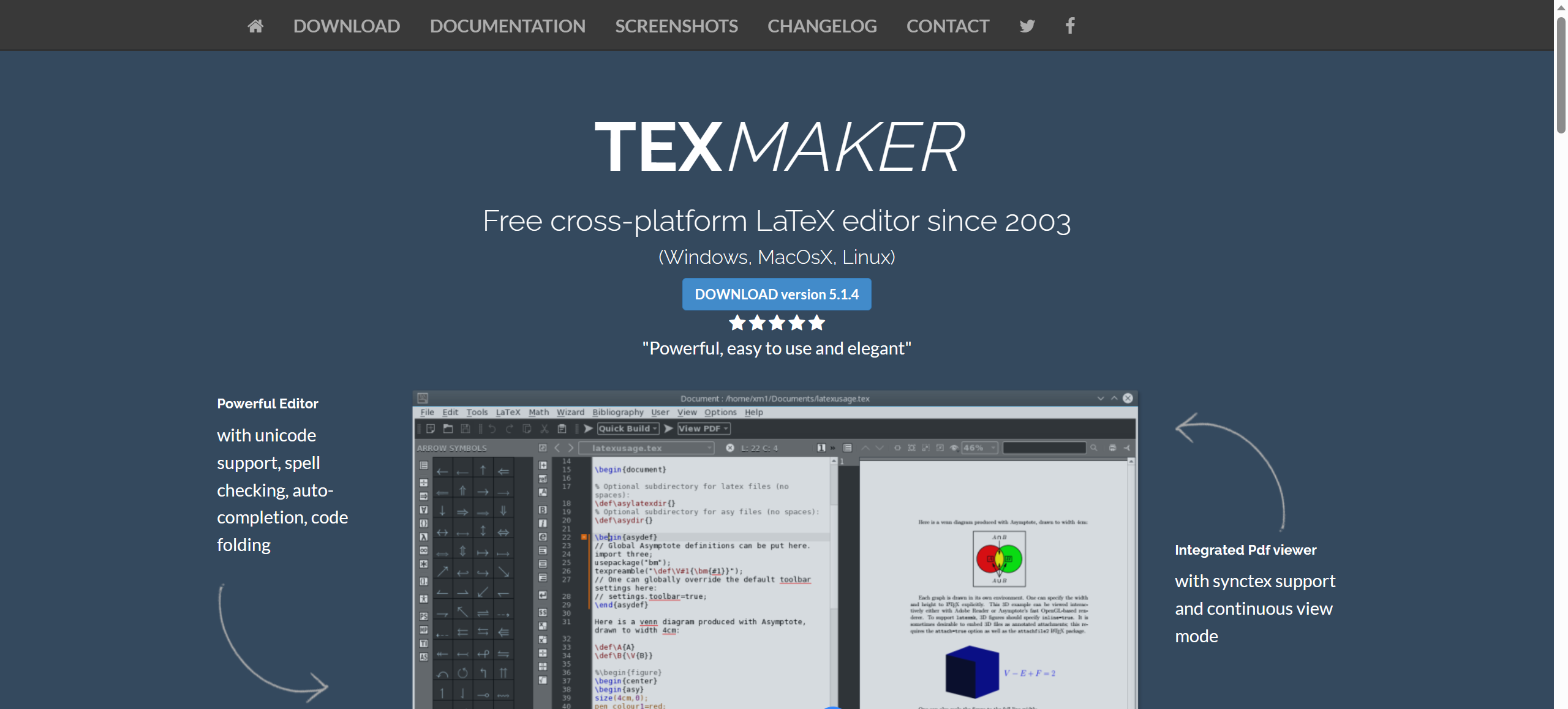Open the File menu in Texmaker screenshot
This screenshot has height=709, width=1568.
[x=427, y=412]
